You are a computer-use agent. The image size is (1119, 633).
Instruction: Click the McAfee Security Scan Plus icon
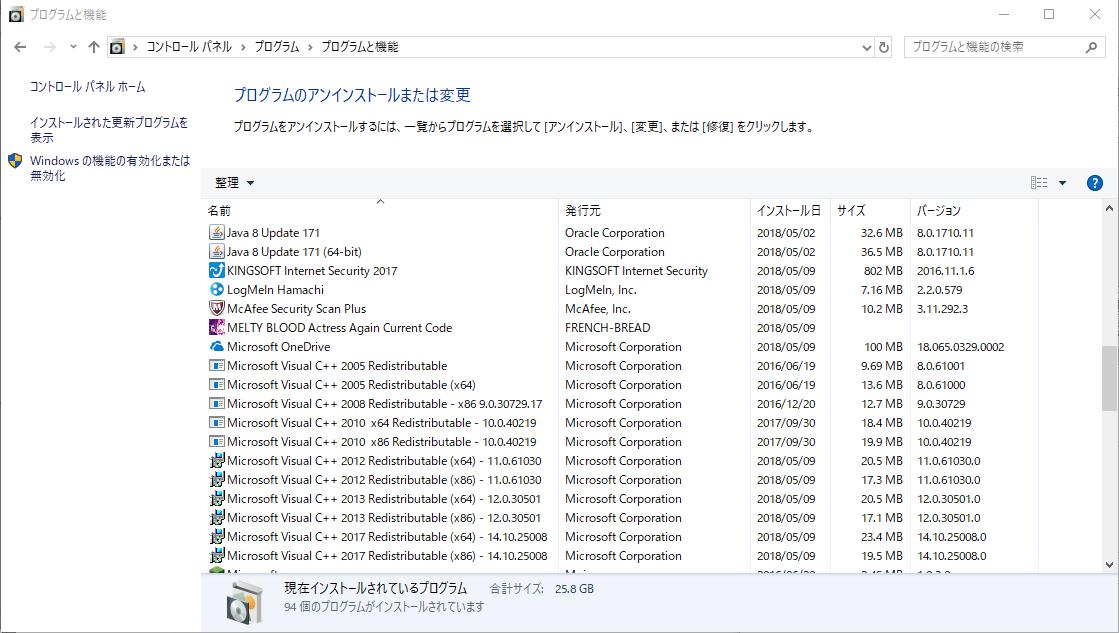point(216,309)
